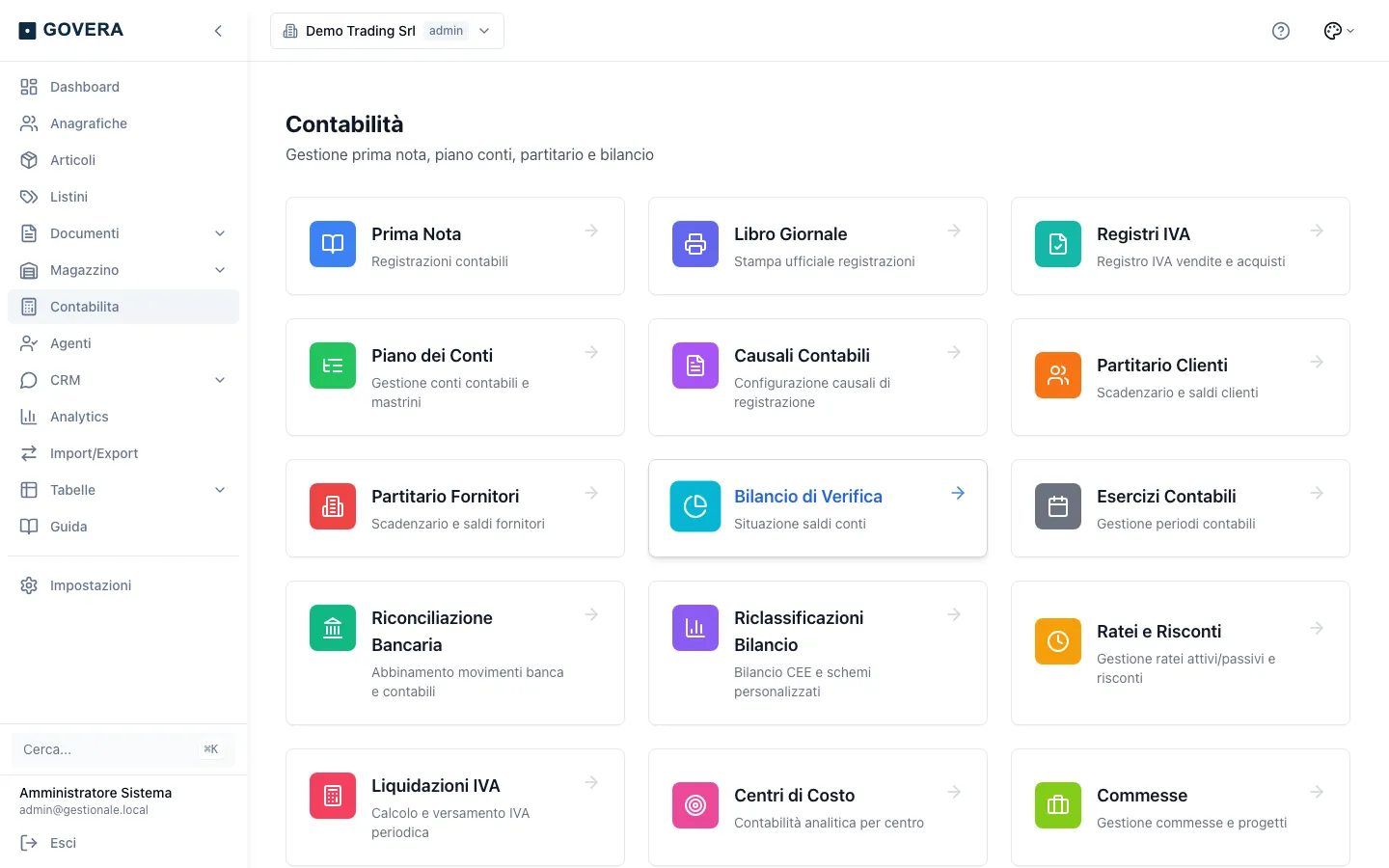1389x868 pixels.
Task: Click the Tabelle table icon in the sidebar
Action: point(29,490)
